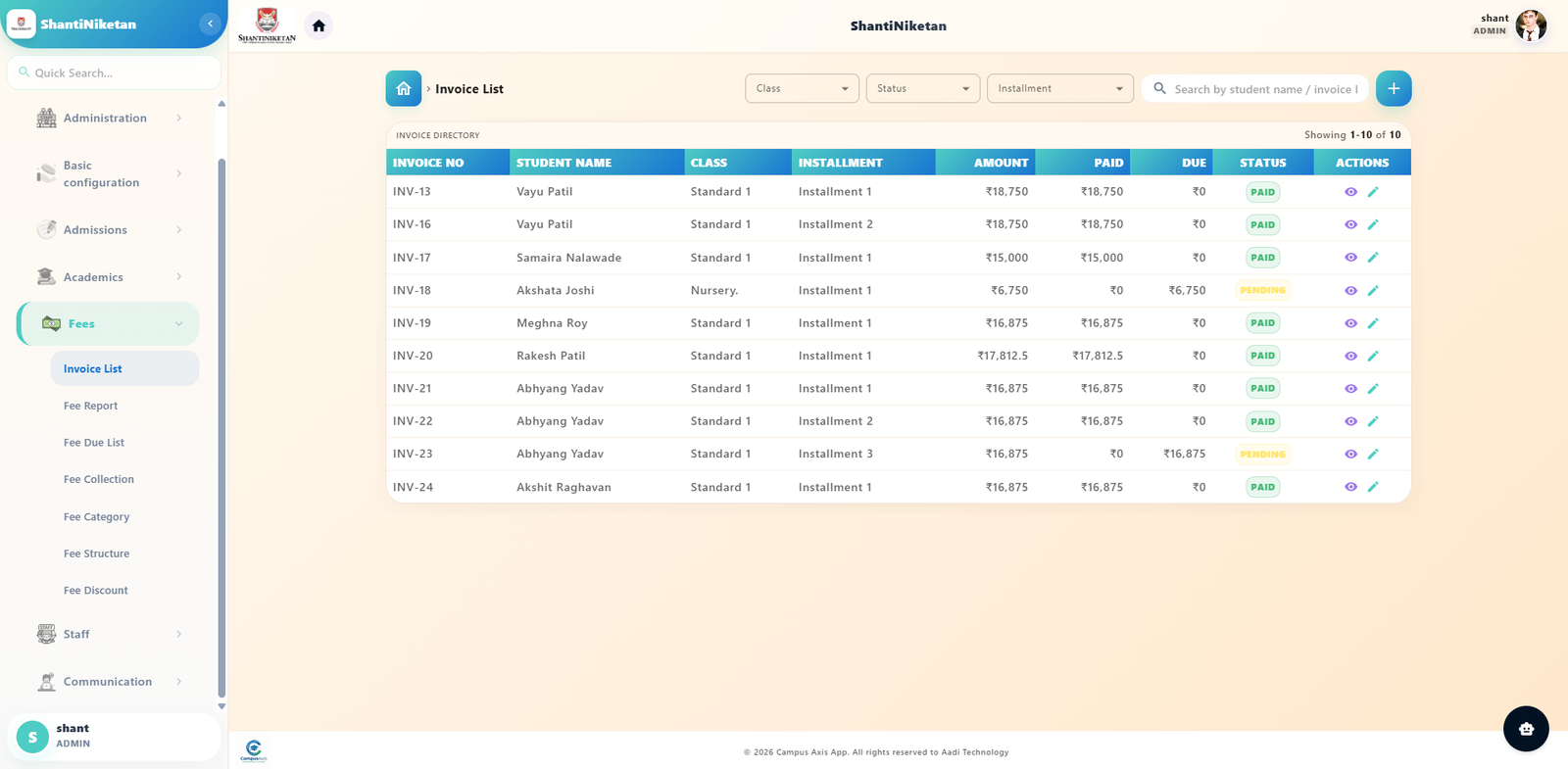This screenshot has width=1568, height=769.
Task: Click the Administration sidebar icon
Action: [x=46, y=118]
